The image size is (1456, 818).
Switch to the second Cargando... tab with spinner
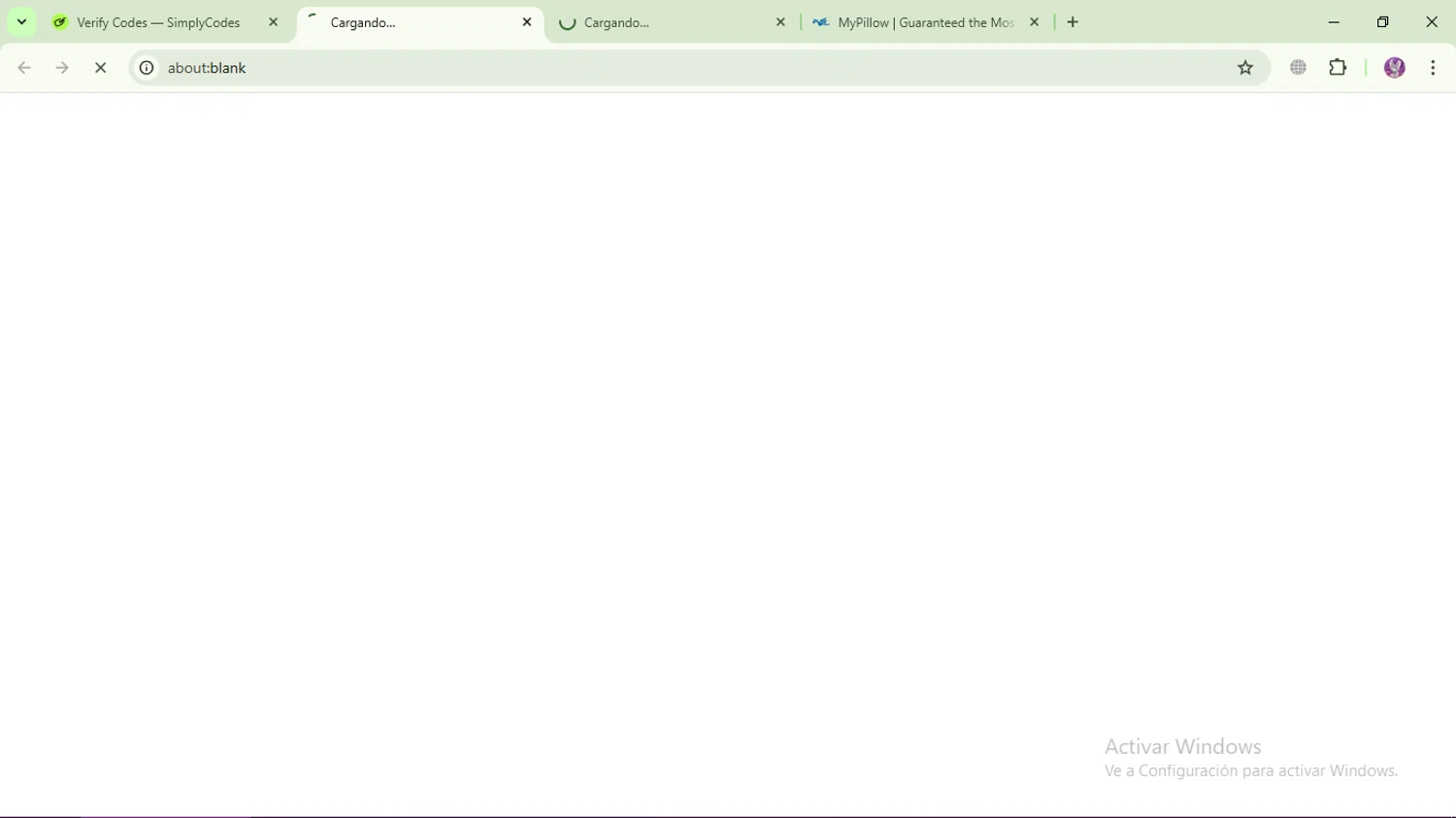(674, 22)
